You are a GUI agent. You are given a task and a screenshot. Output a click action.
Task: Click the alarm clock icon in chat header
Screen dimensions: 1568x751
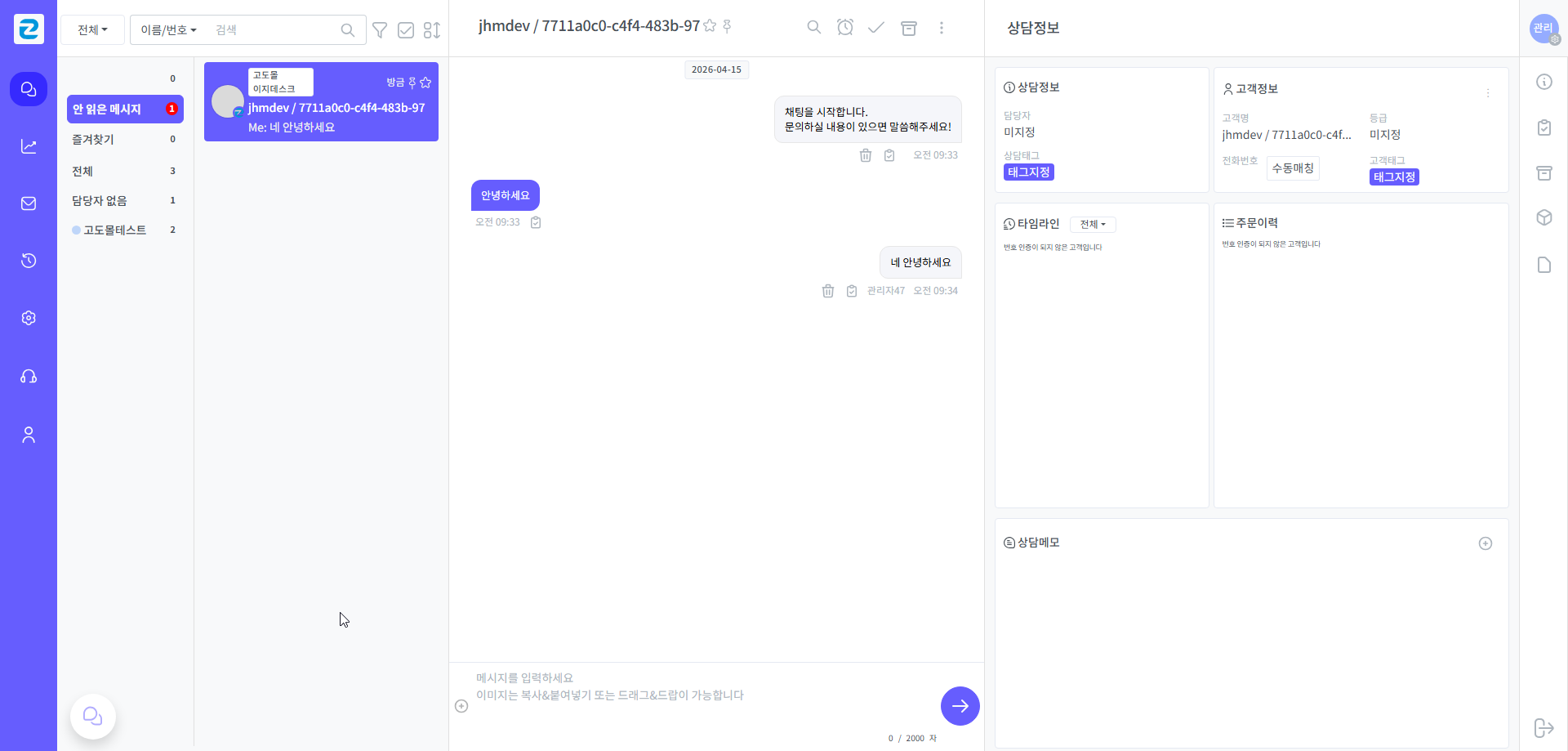(845, 28)
